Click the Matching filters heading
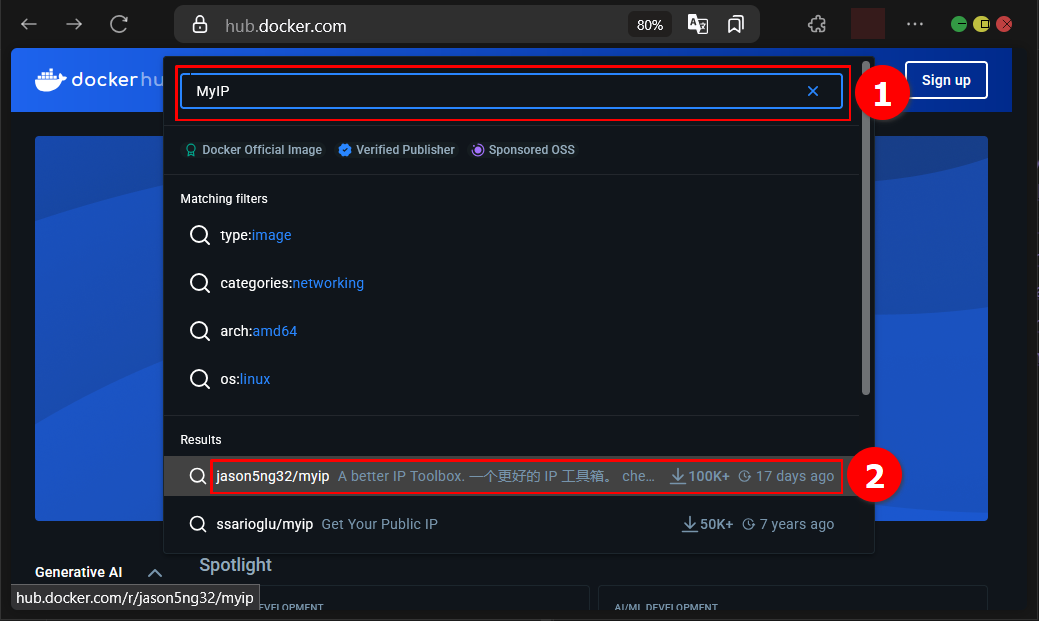Viewport: 1039px width, 621px height. point(224,199)
